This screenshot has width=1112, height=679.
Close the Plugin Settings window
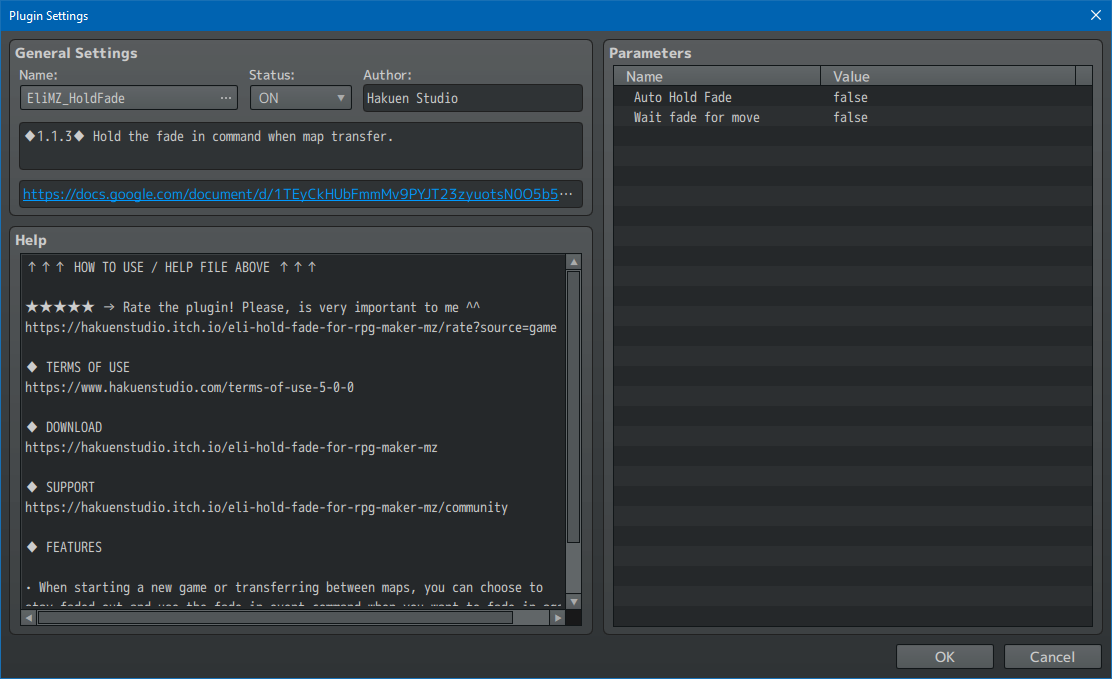point(1096,16)
